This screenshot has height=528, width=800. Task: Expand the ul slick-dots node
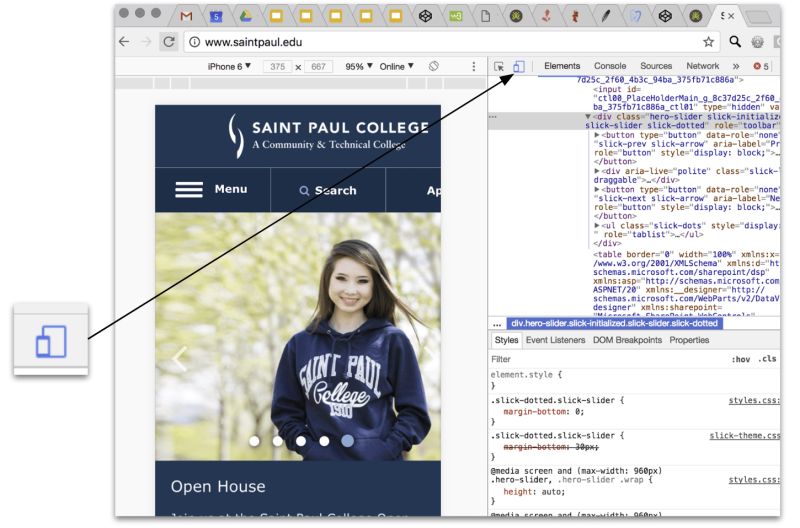(x=596, y=225)
